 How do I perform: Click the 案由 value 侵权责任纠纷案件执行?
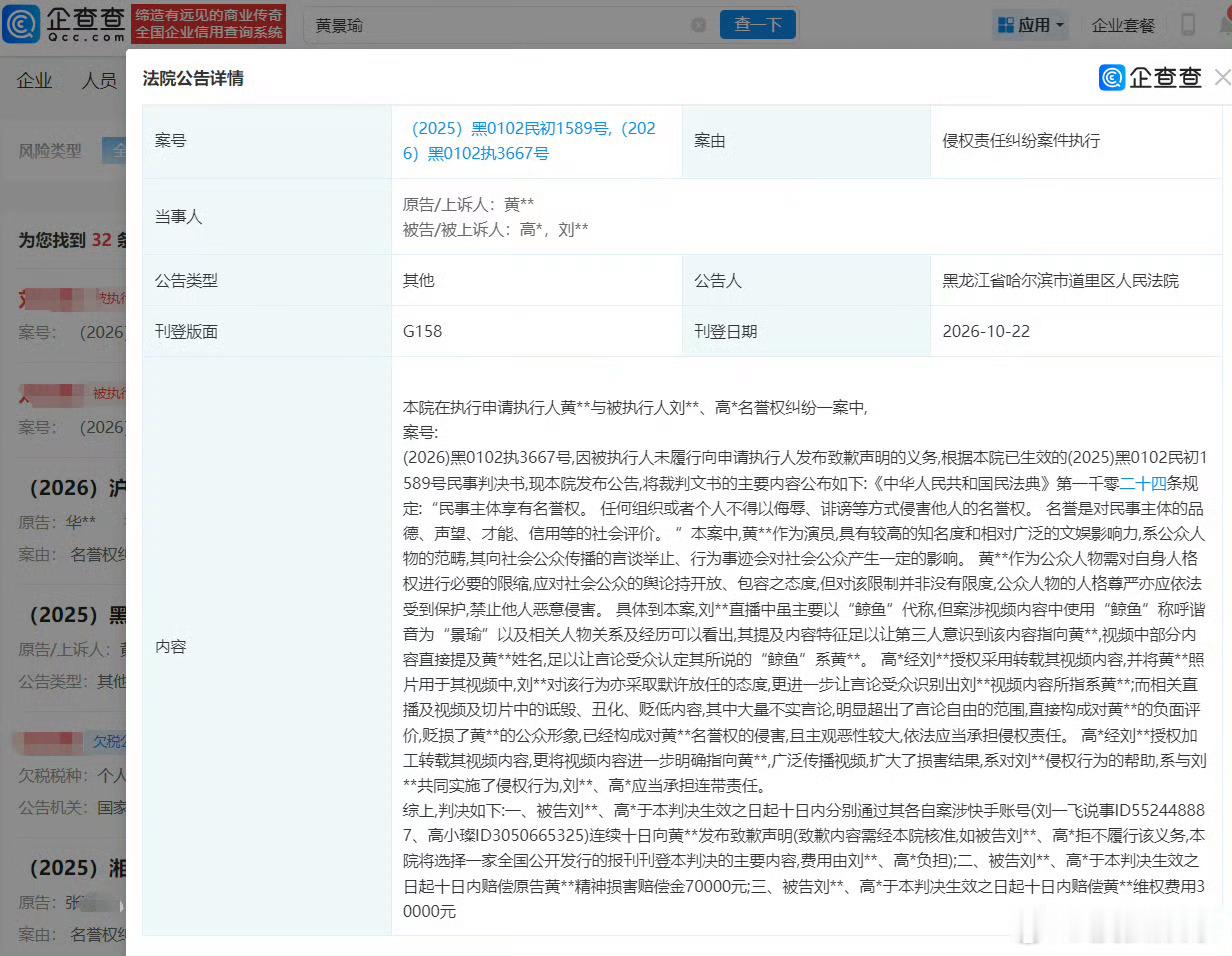pyautogui.click(x=1022, y=141)
